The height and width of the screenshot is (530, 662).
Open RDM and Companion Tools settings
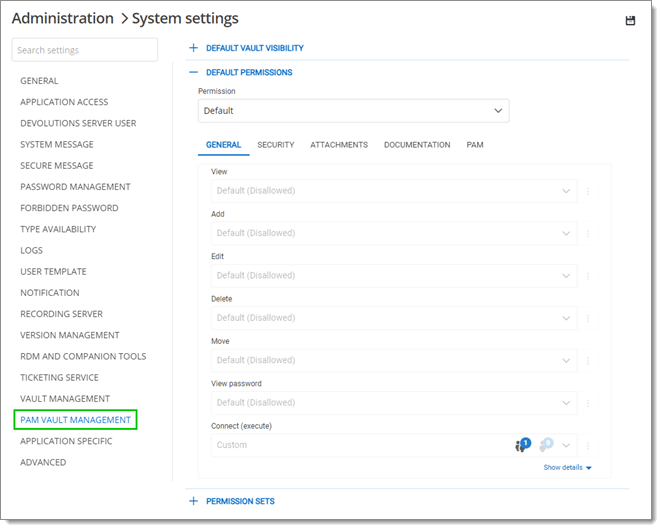(83, 356)
